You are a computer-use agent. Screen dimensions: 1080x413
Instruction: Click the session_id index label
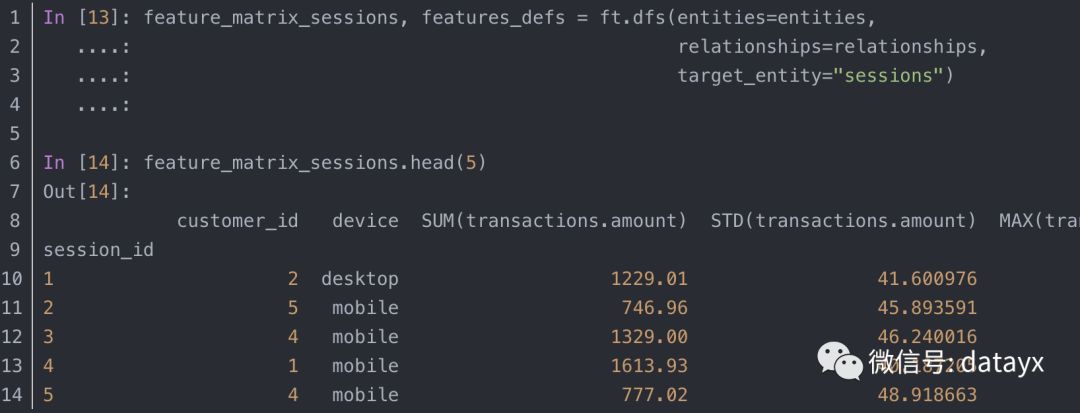coord(98,250)
